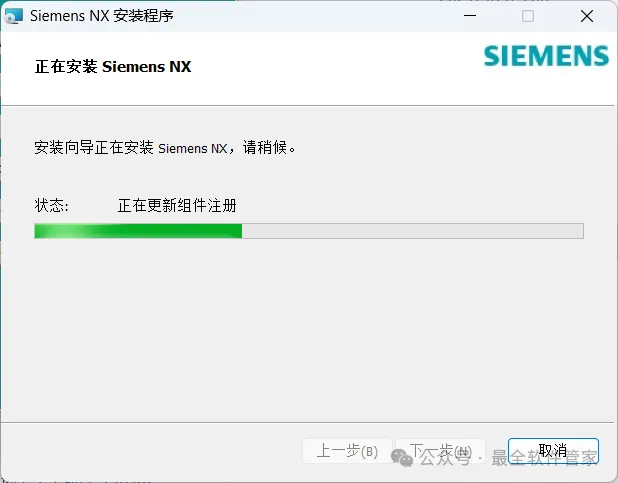The image size is (618, 483).
Task: Click the 最全软件管家 watermark text
Action: pyautogui.click(x=545, y=457)
